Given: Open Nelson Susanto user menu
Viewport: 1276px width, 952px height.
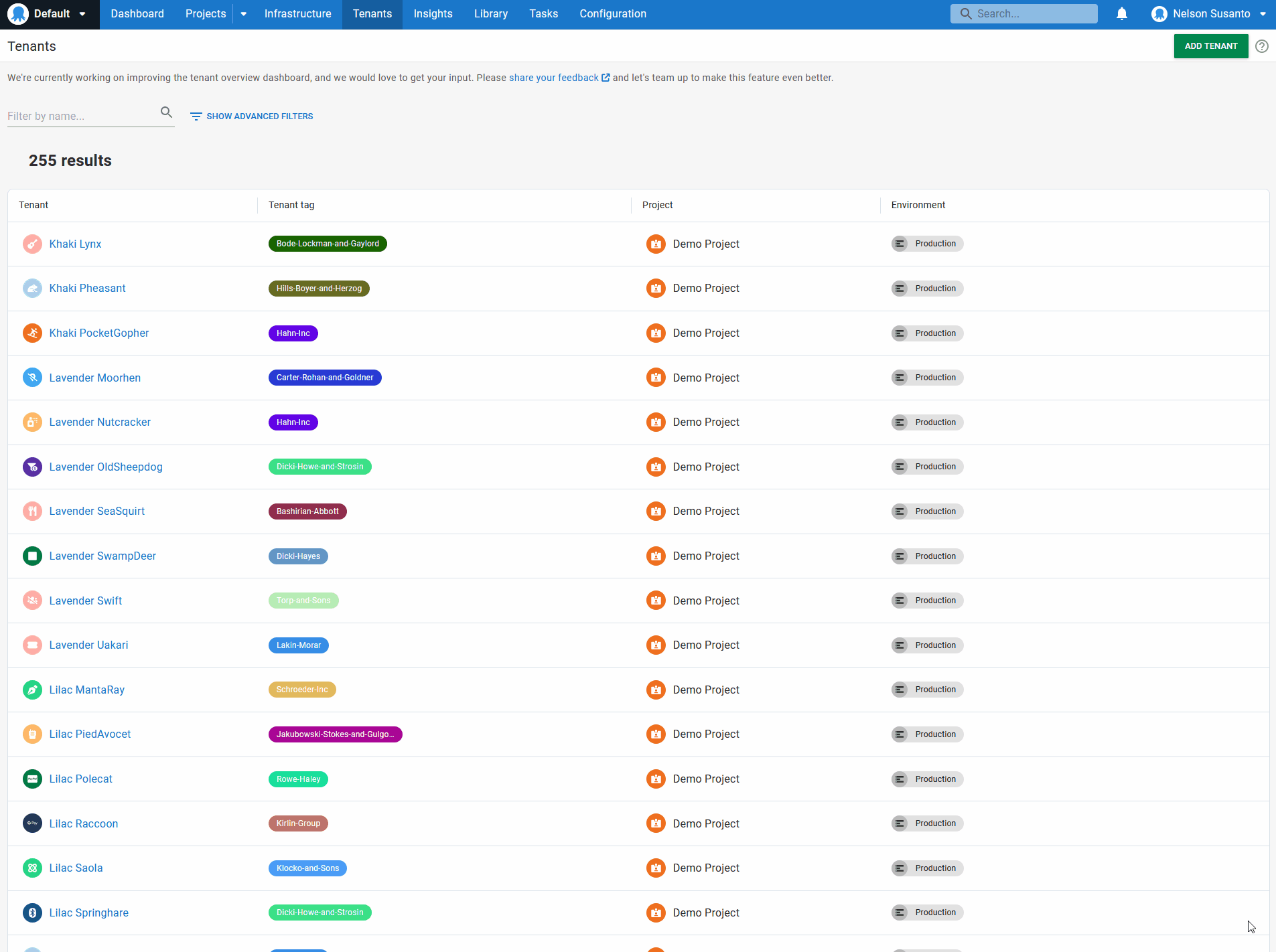Looking at the screenshot, I should [1208, 14].
